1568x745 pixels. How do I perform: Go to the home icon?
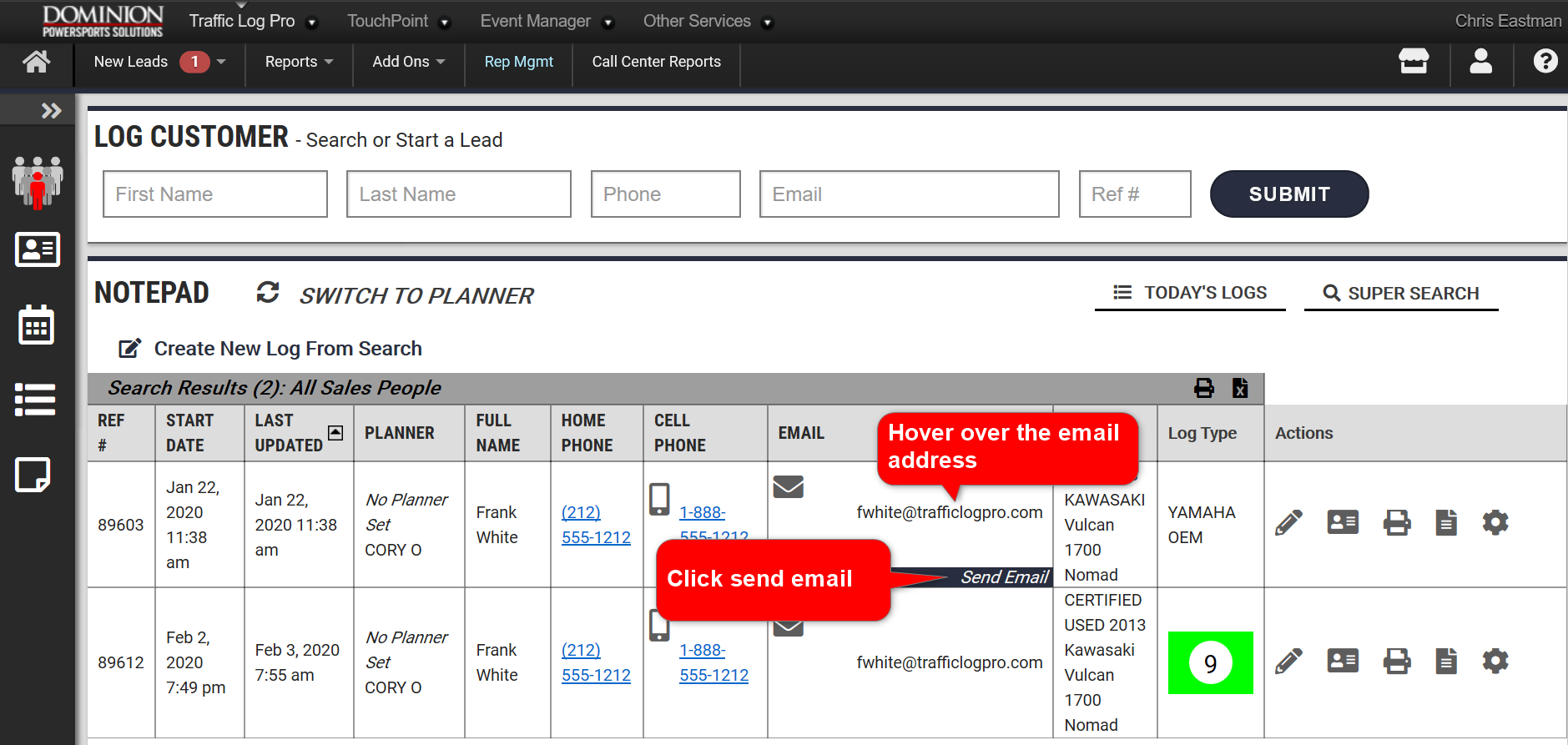click(36, 62)
